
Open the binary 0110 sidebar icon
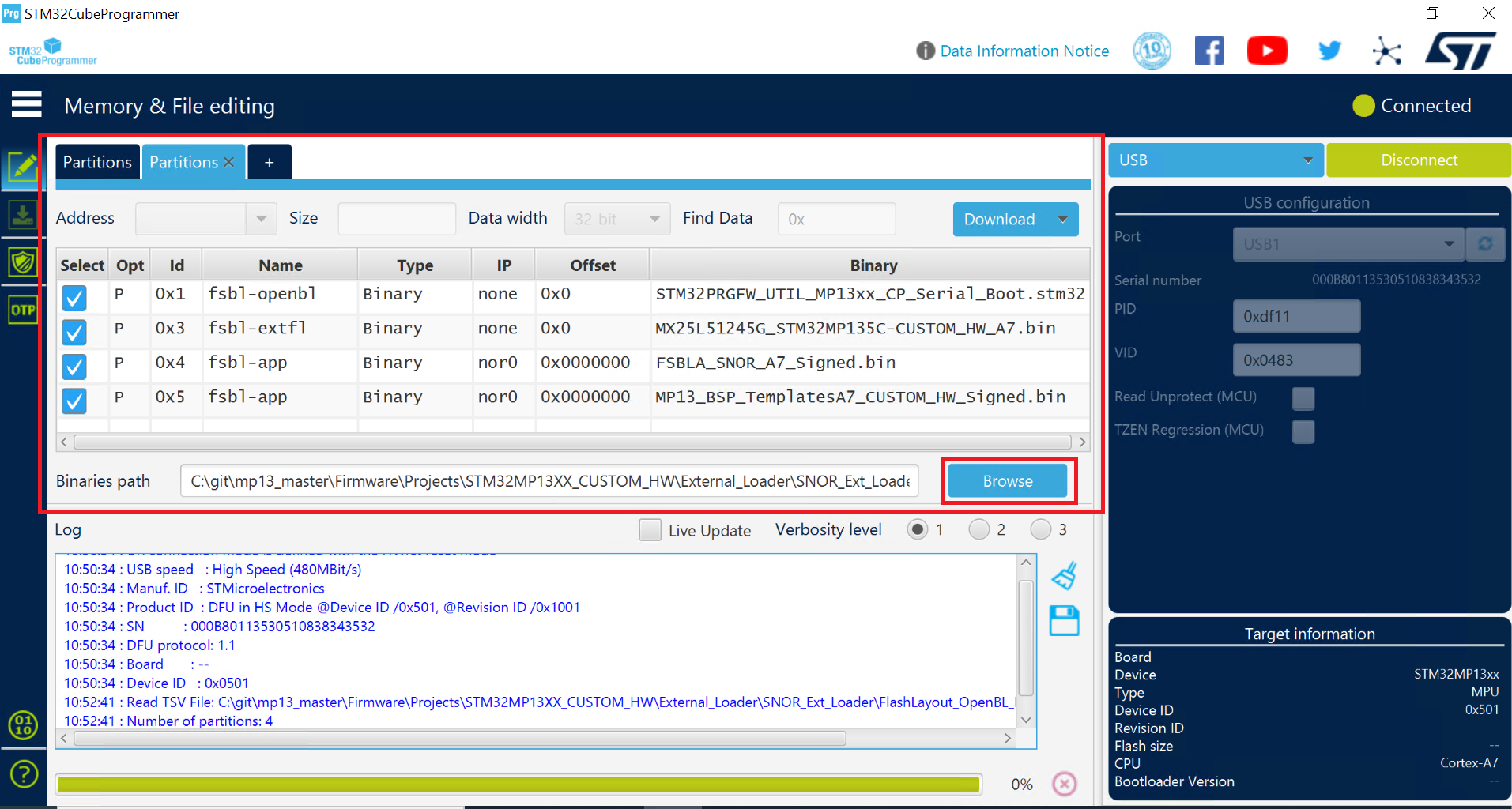pos(23,724)
